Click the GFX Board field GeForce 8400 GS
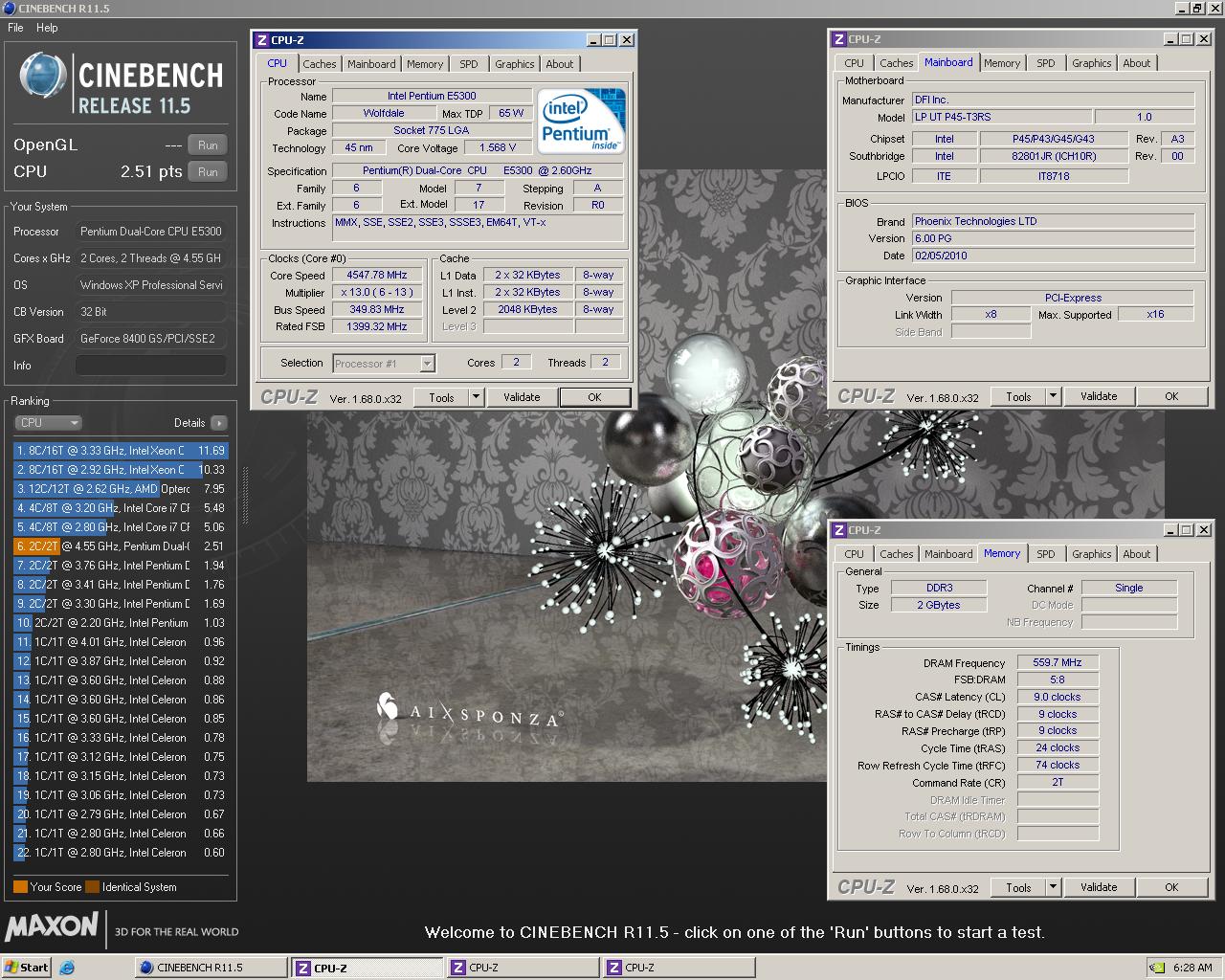Screen dimensions: 1225x980 (151, 339)
